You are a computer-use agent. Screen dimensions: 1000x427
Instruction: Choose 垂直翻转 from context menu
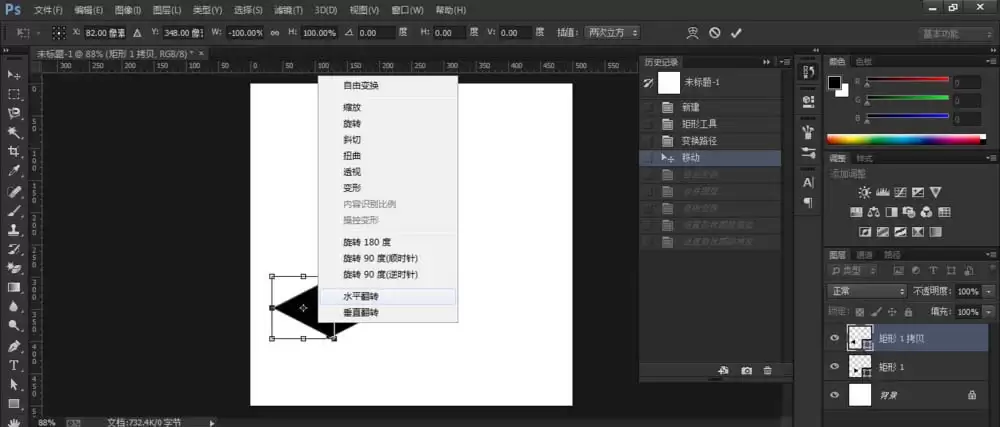pyautogui.click(x=388, y=313)
